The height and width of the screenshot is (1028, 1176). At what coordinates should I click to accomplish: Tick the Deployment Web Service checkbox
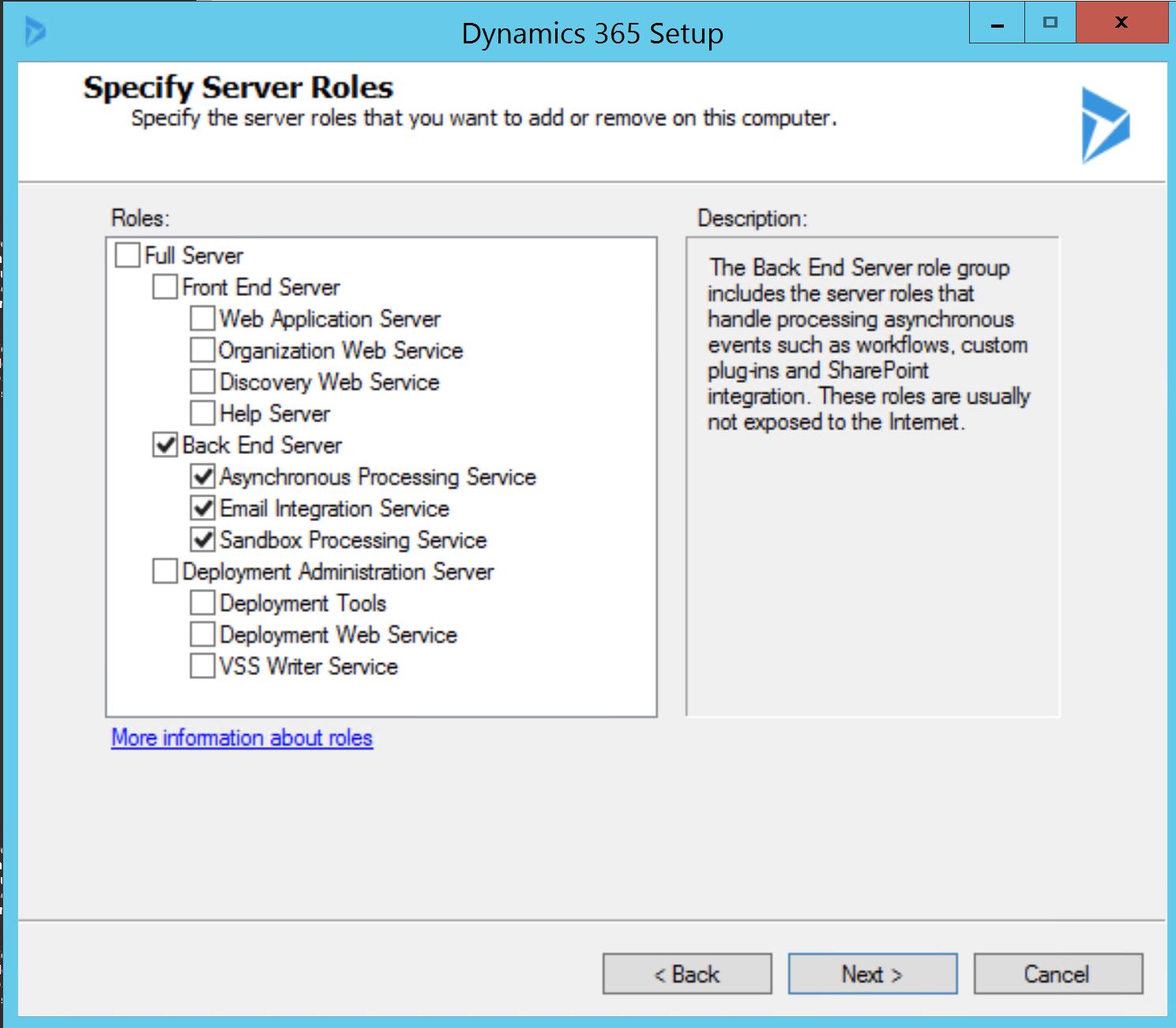point(203,635)
